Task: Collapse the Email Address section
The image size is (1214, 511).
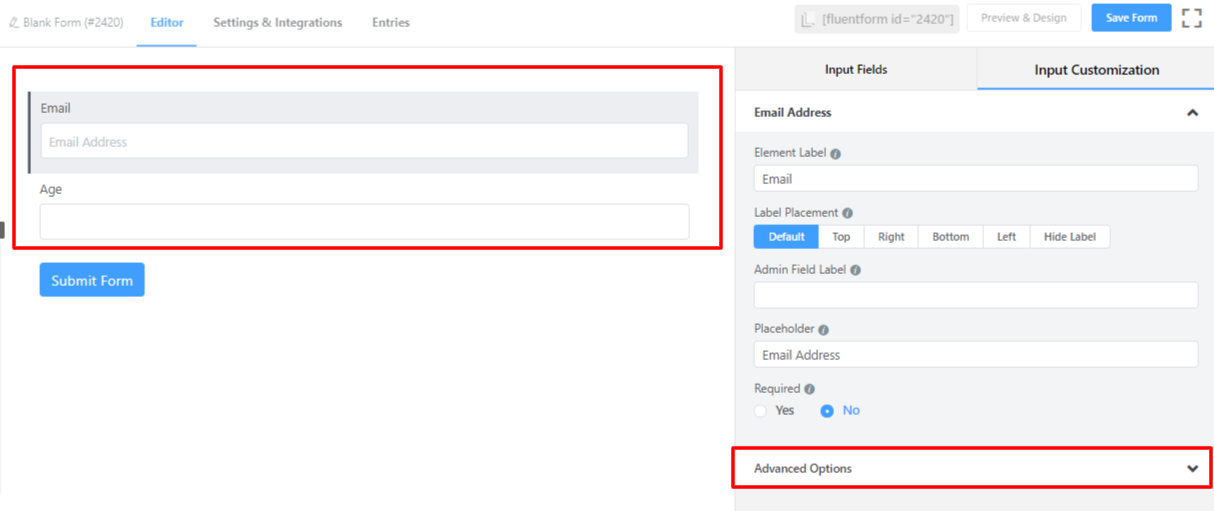Action: pyautogui.click(x=1192, y=113)
